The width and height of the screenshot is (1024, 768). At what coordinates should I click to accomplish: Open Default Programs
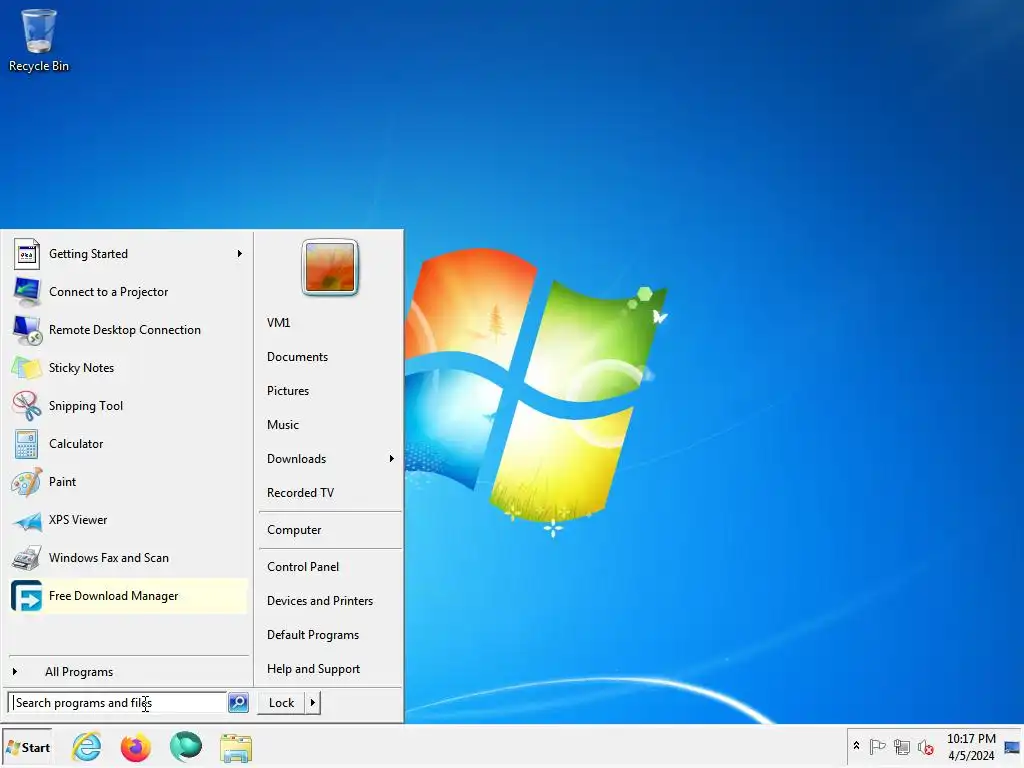point(313,635)
